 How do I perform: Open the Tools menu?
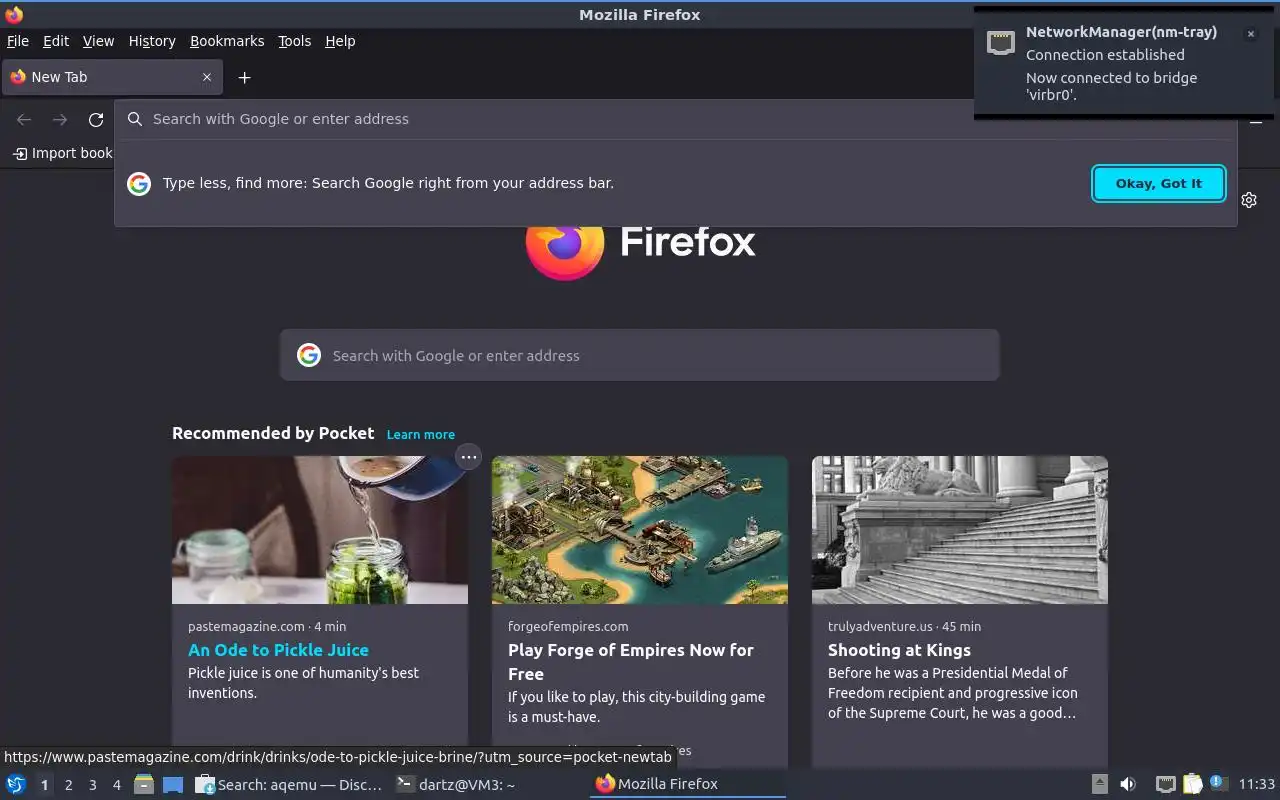pyautogui.click(x=295, y=41)
